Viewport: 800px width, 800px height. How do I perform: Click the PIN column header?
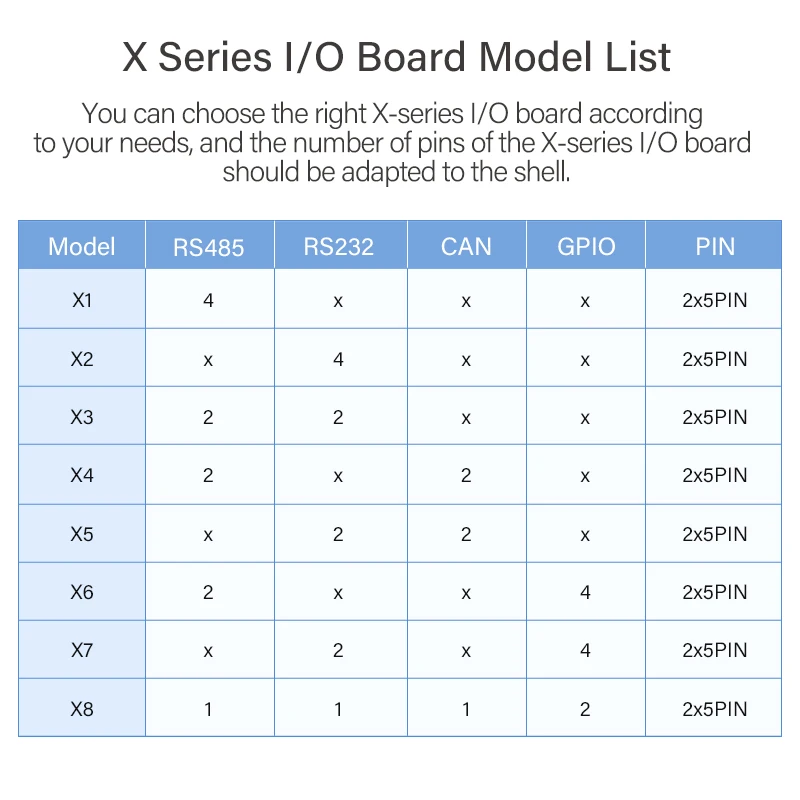click(714, 246)
